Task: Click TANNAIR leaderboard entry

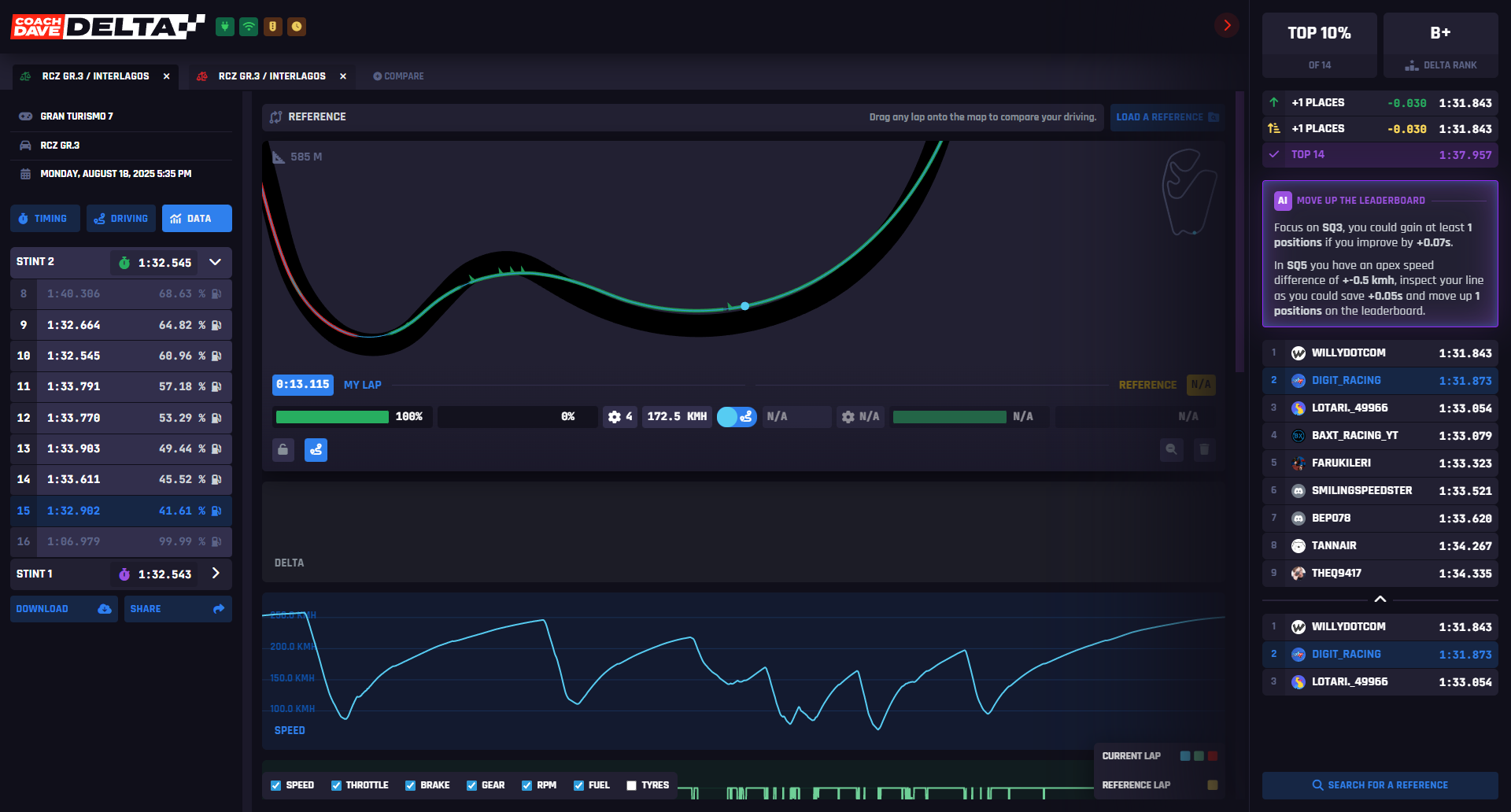Action: (x=1380, y=546)
